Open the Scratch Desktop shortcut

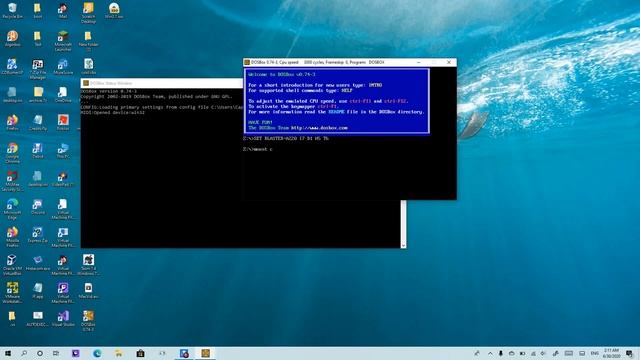[x=88, y=13]
